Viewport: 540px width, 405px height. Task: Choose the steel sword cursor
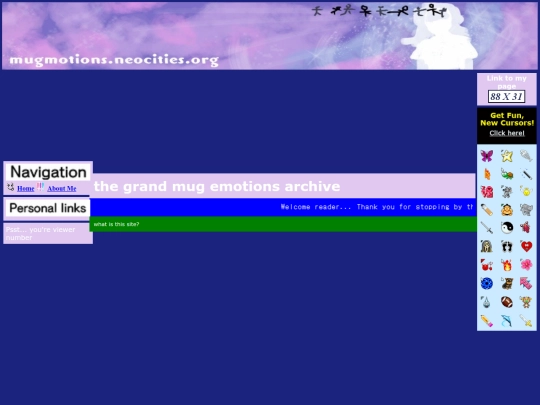coord(487,228)
